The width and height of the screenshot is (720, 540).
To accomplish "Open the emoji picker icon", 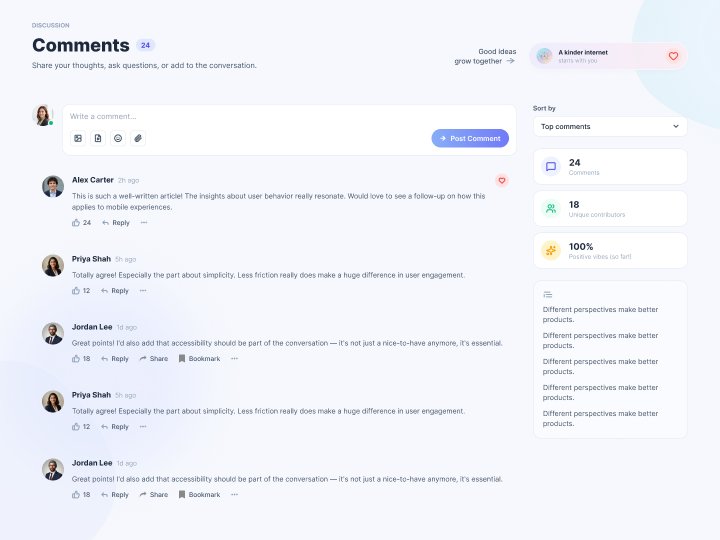I will (x=118, y=138).
